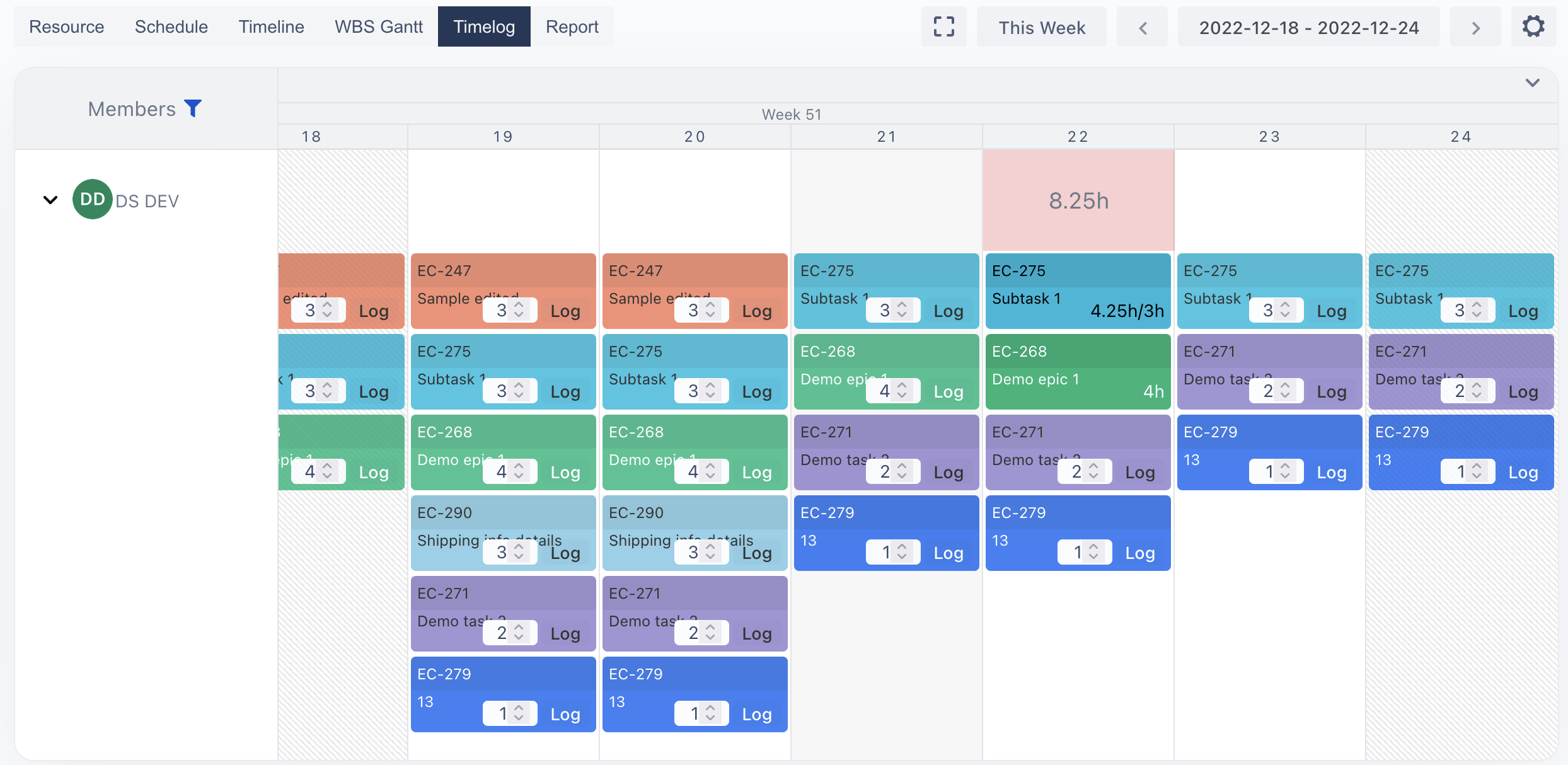
Task: Open EC-275 Subtask 1 card showing 4.25h/3h
Action: coord(1078,291)
